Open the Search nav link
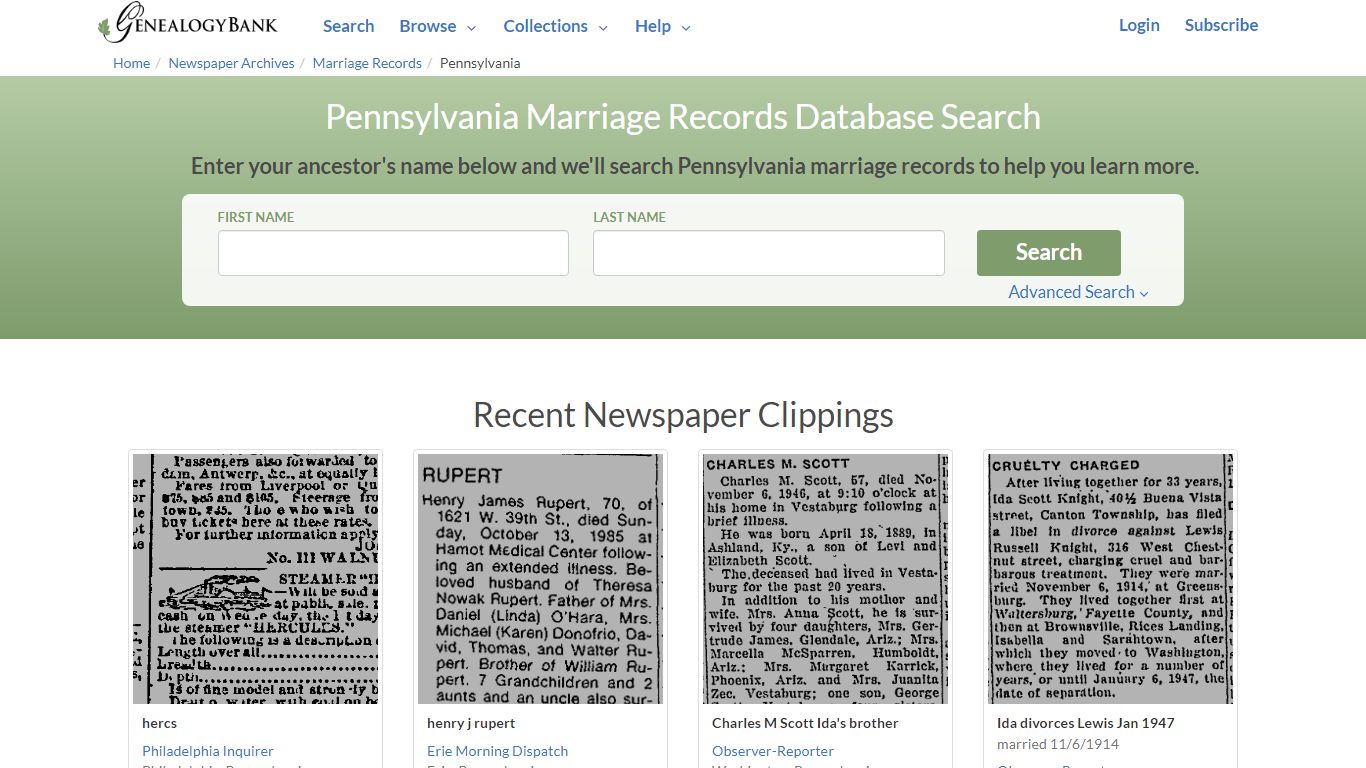This screenshot has height=768, width=1366. tap(348, 26)
